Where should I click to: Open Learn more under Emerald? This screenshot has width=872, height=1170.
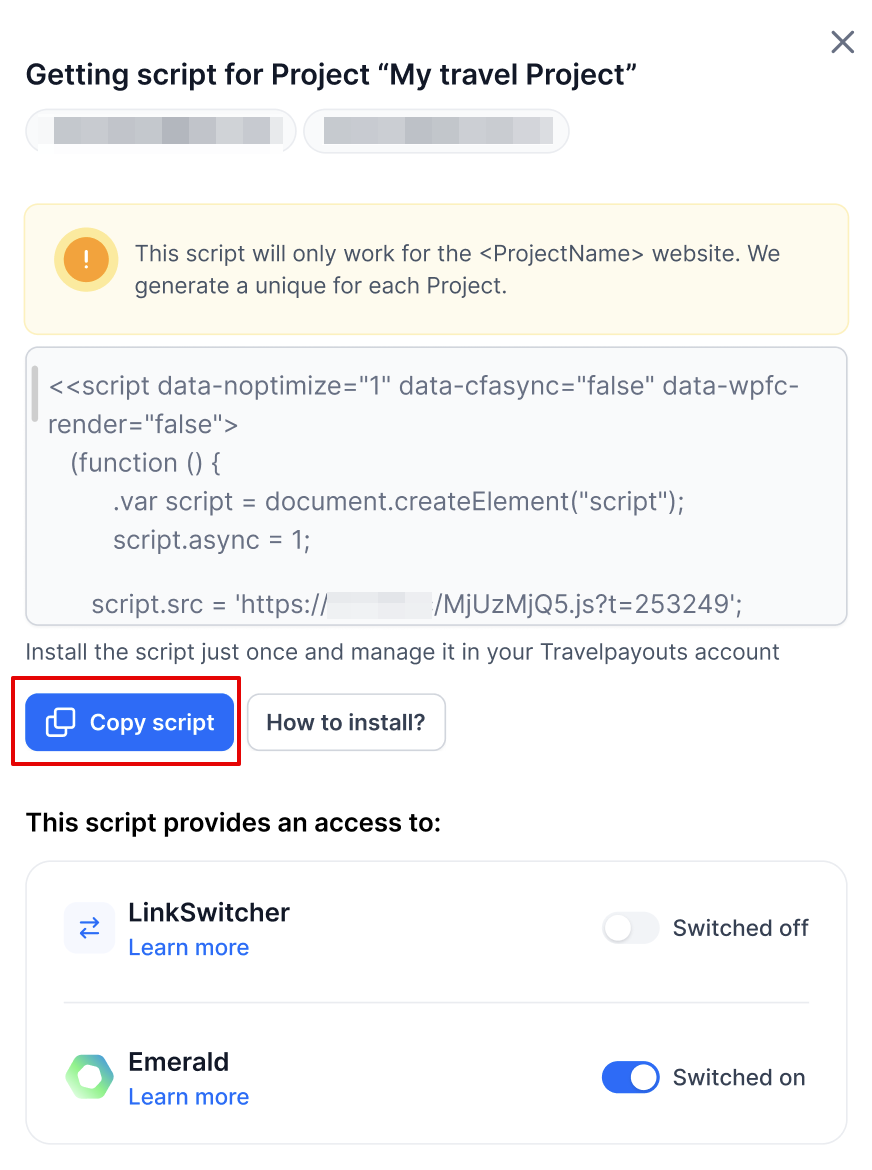click(x=189, y=1097)
